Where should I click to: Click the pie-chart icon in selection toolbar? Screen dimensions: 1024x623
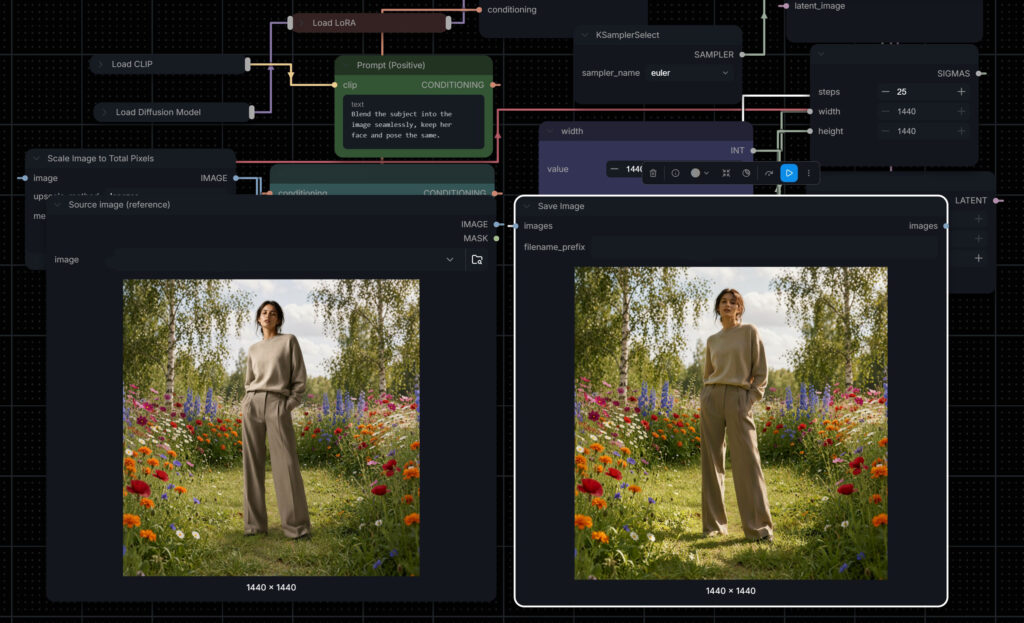point(746,173)
